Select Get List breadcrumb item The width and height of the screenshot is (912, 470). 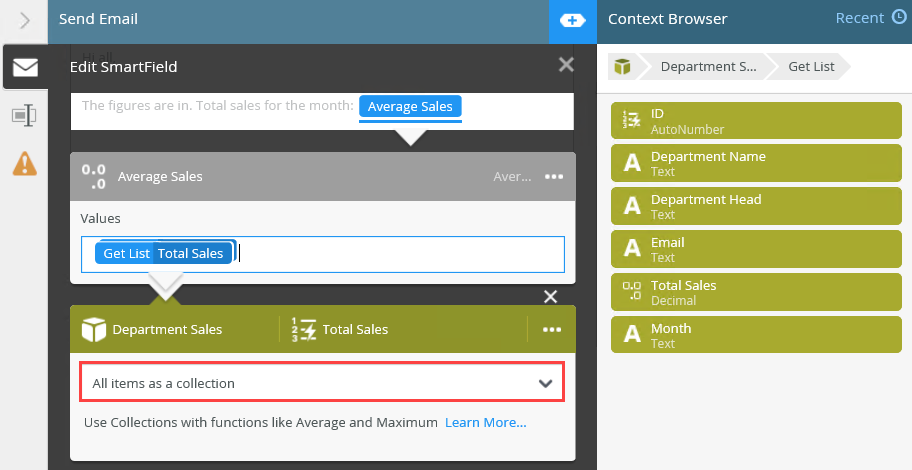pos(811,67)
